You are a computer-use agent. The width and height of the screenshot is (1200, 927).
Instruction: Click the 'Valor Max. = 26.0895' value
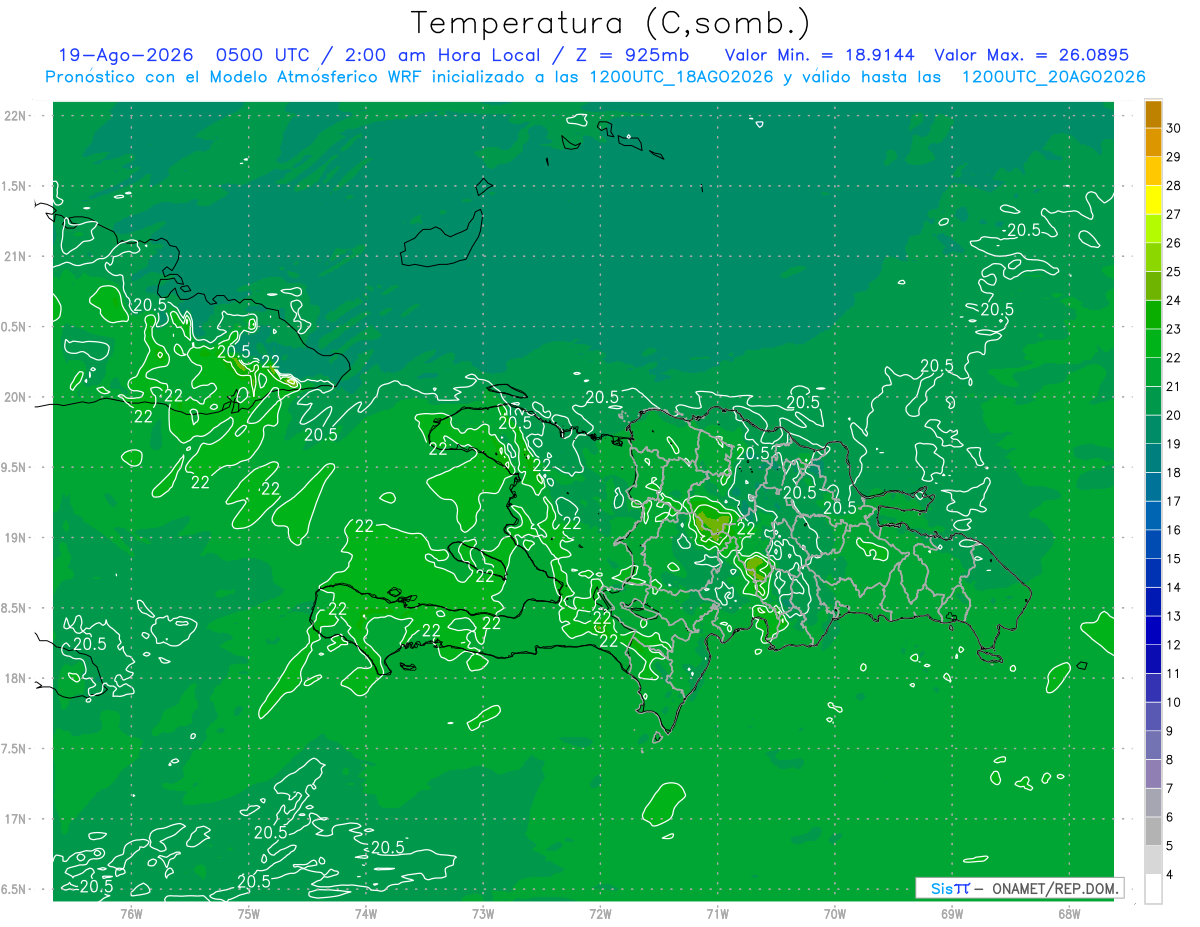click(x=1031, y=55)
